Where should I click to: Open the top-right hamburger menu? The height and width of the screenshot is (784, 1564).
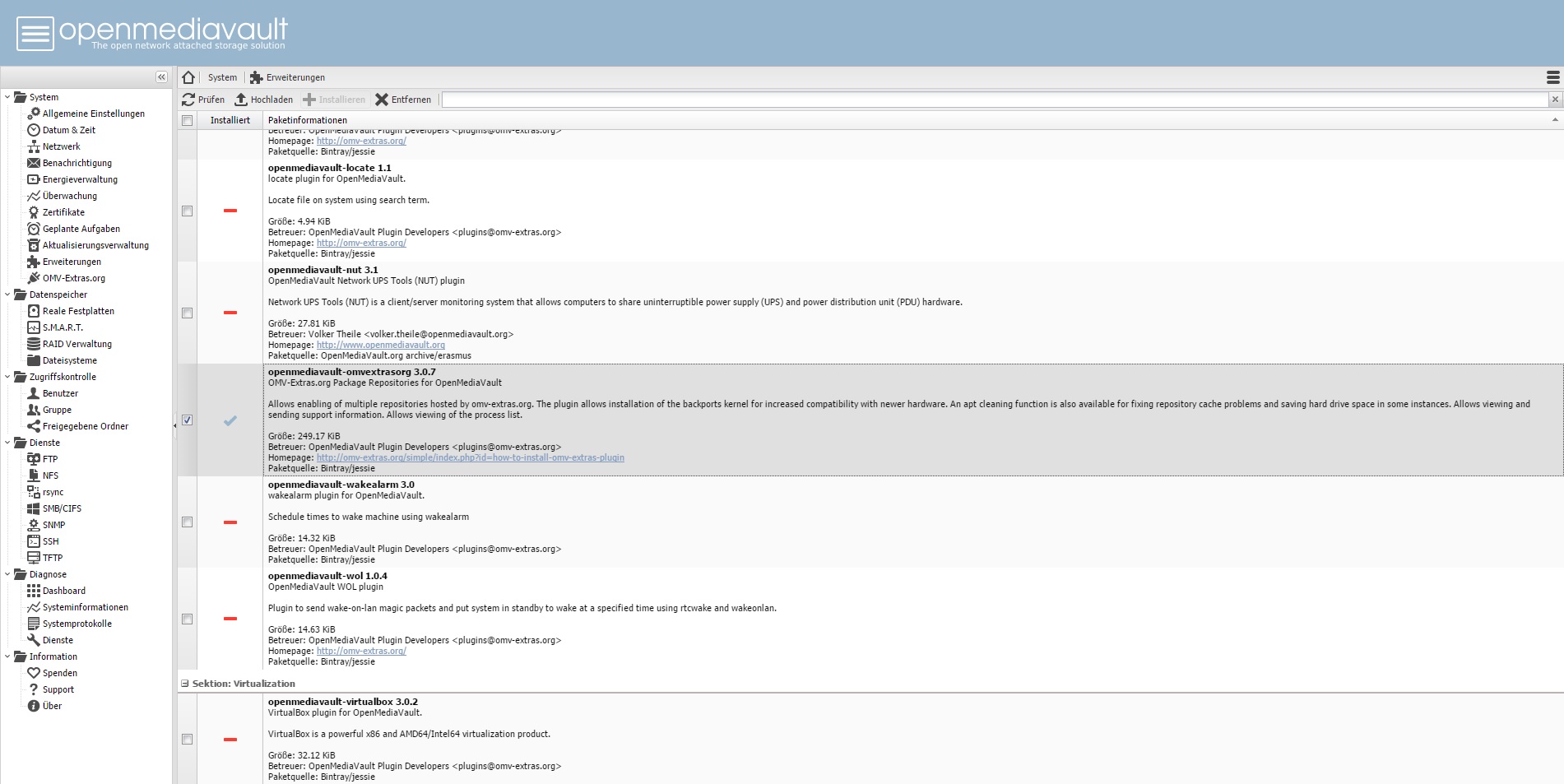click(x=1553, y=77)
